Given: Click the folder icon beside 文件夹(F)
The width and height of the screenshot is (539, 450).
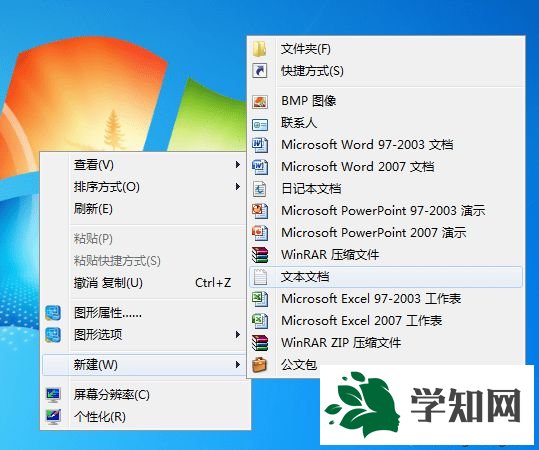Looking at the screenshot, I should (260, 49).
